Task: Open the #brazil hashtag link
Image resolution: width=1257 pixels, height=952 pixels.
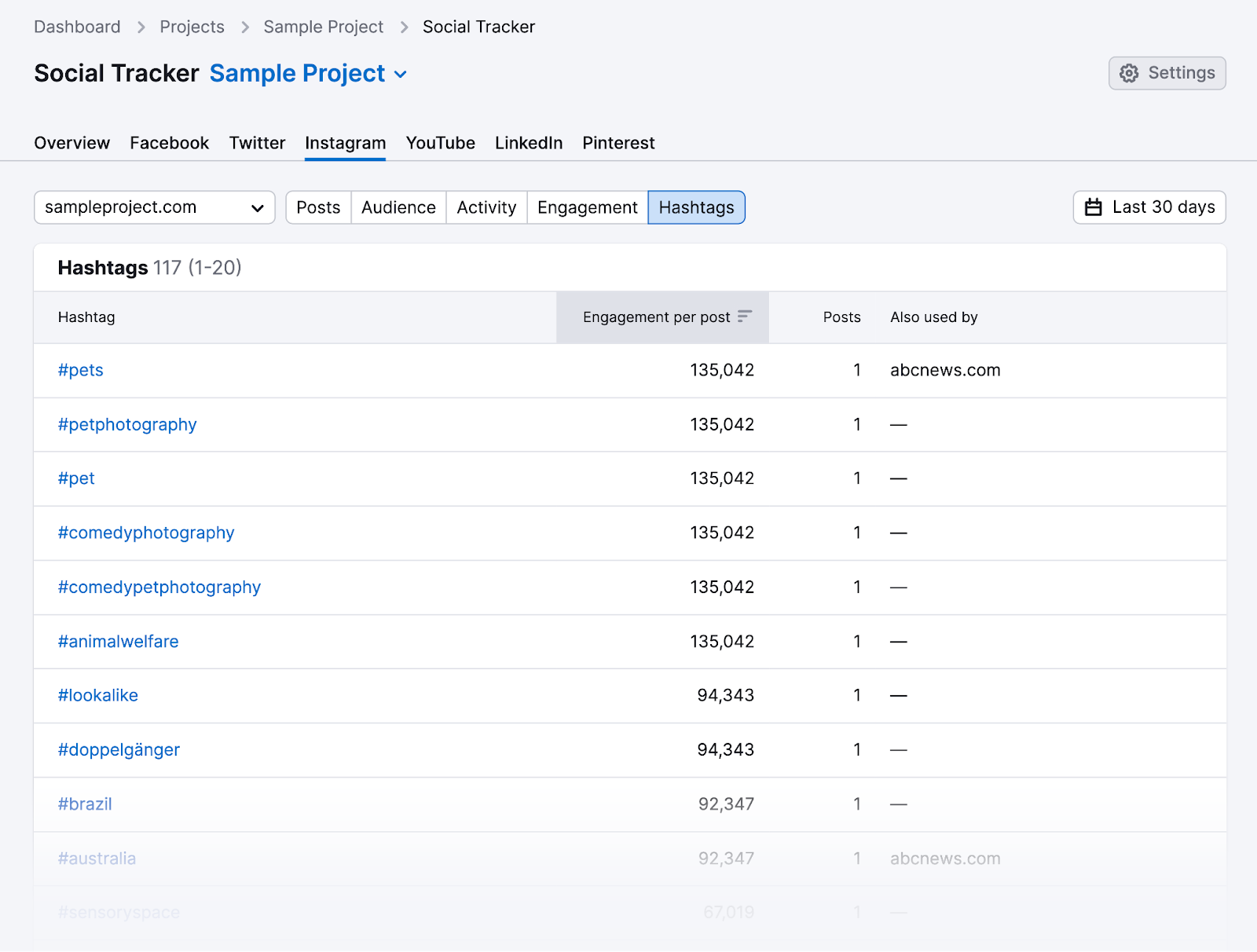Action: click(x=85, y=804)
